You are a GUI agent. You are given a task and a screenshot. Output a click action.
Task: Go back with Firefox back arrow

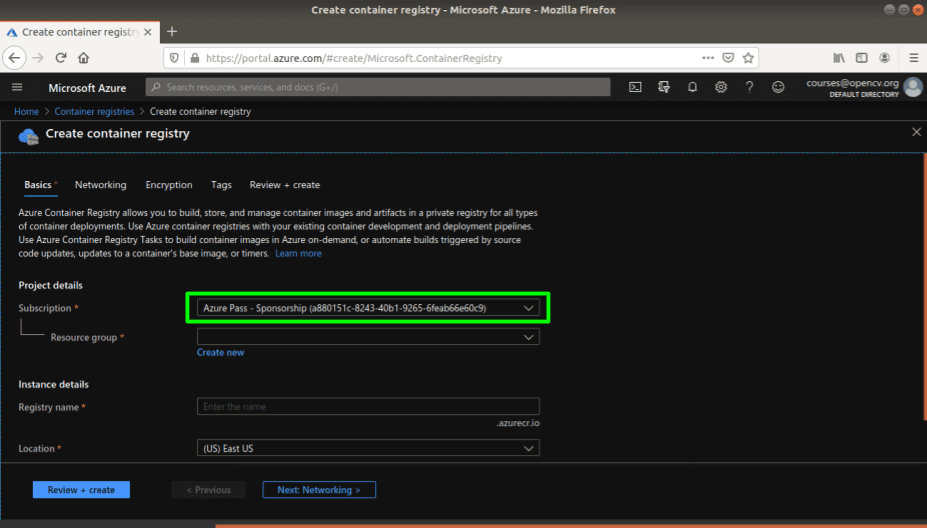click(x=14, y=58)
